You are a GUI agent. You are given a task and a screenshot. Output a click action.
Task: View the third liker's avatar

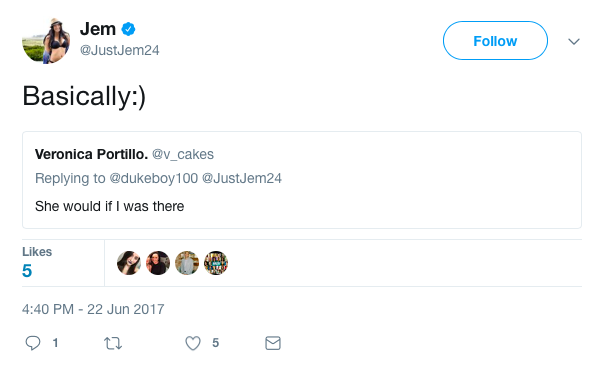tap(187, 263)
